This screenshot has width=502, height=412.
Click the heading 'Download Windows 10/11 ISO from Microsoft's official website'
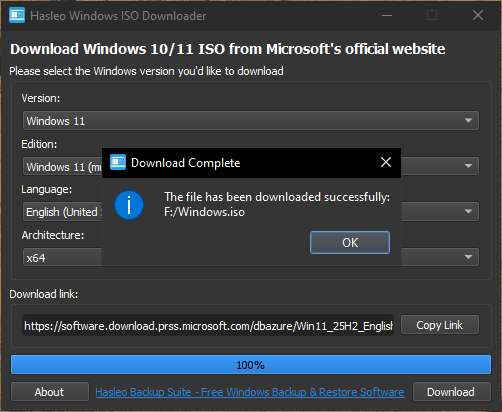click(228, 49)
